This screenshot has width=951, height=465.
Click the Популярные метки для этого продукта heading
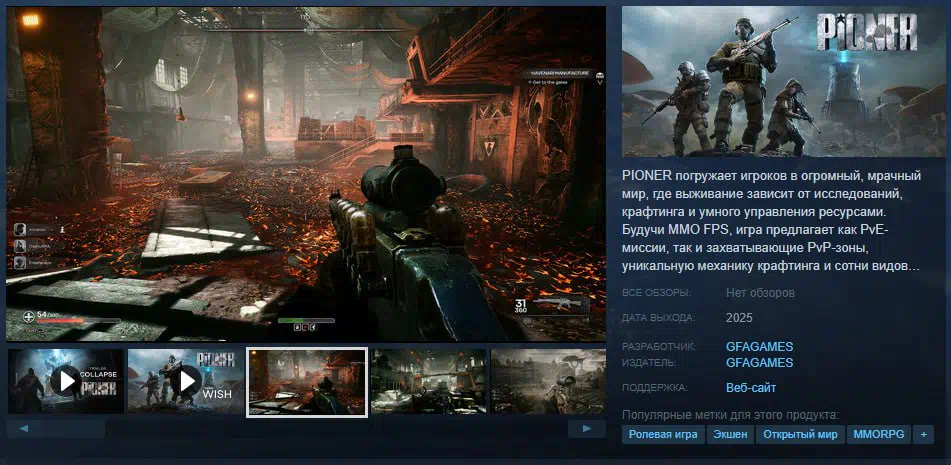click(x=730, y=415)
